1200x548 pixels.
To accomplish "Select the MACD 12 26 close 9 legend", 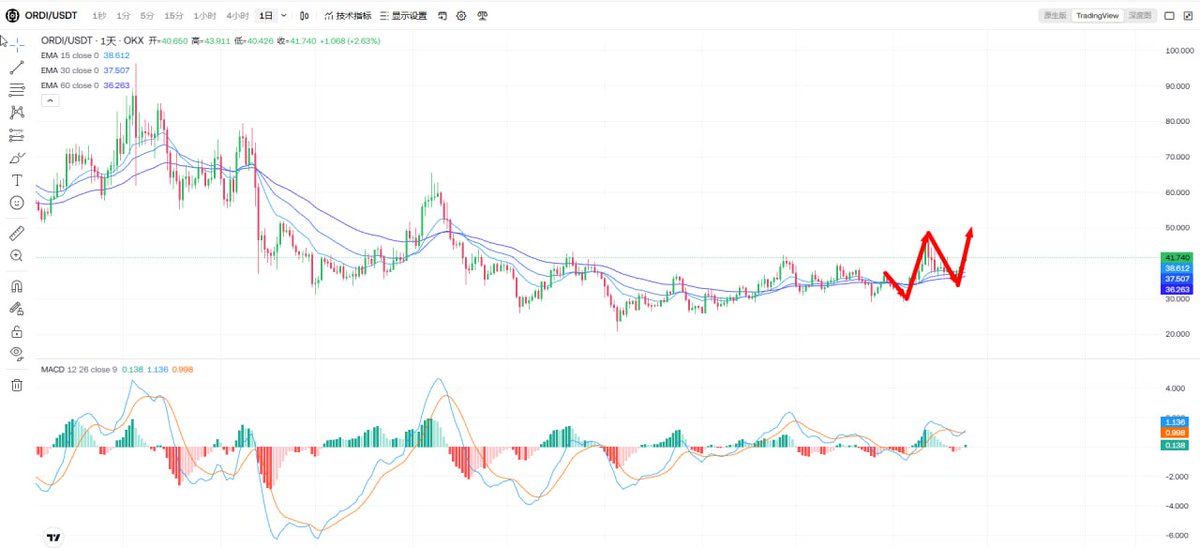I will [x=79, y=370].
